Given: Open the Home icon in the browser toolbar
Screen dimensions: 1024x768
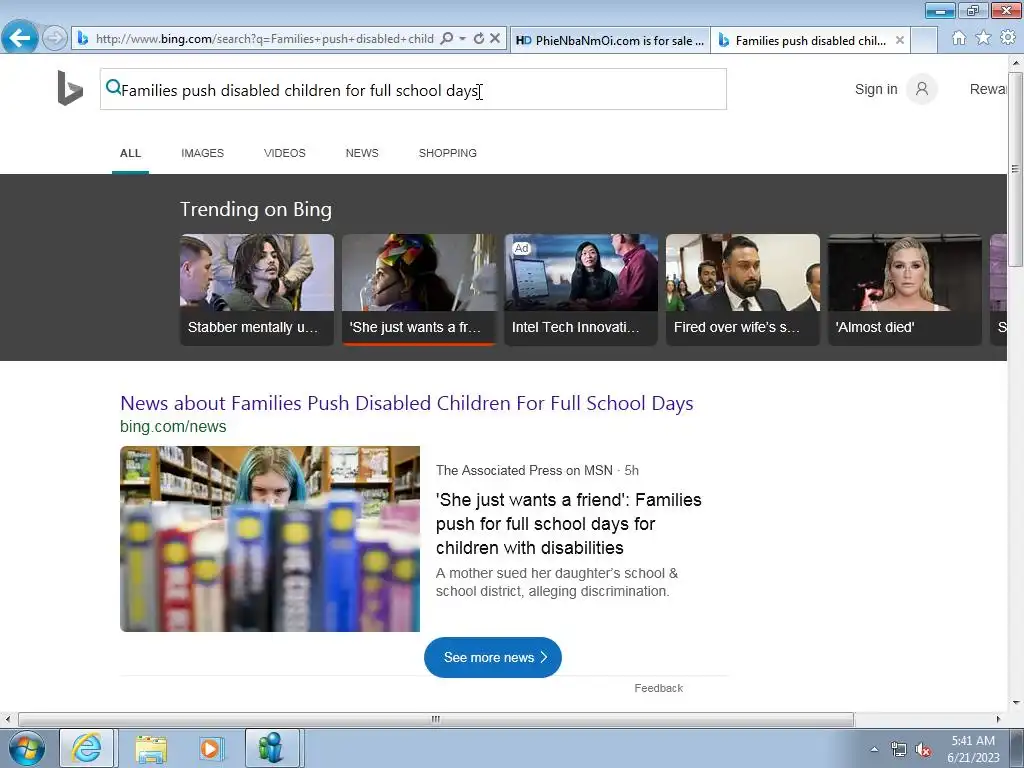Looking at the screenshot, I should (x=959, y=39).
